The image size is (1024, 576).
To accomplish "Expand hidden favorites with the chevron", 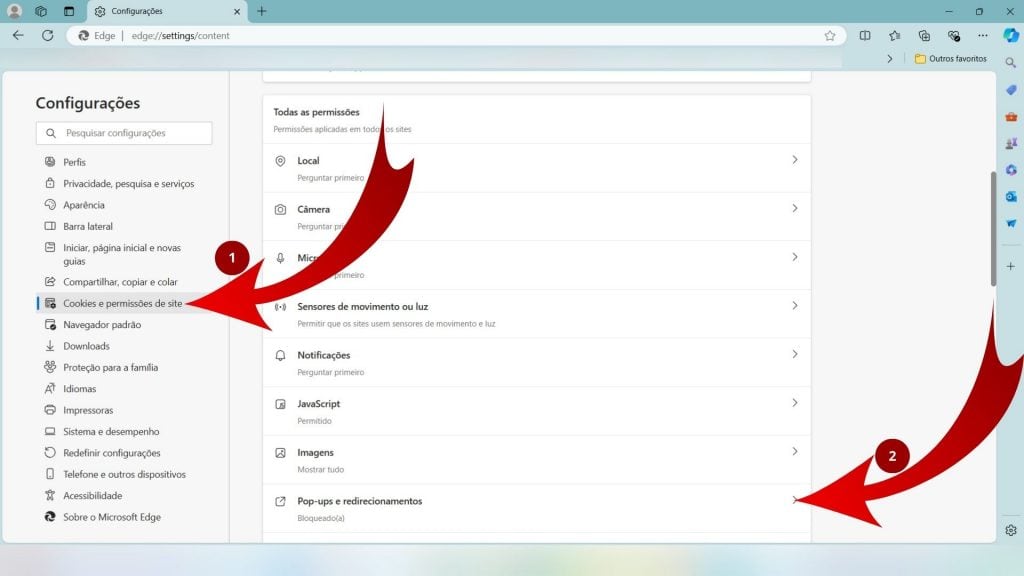I will (x=889, y=59).
